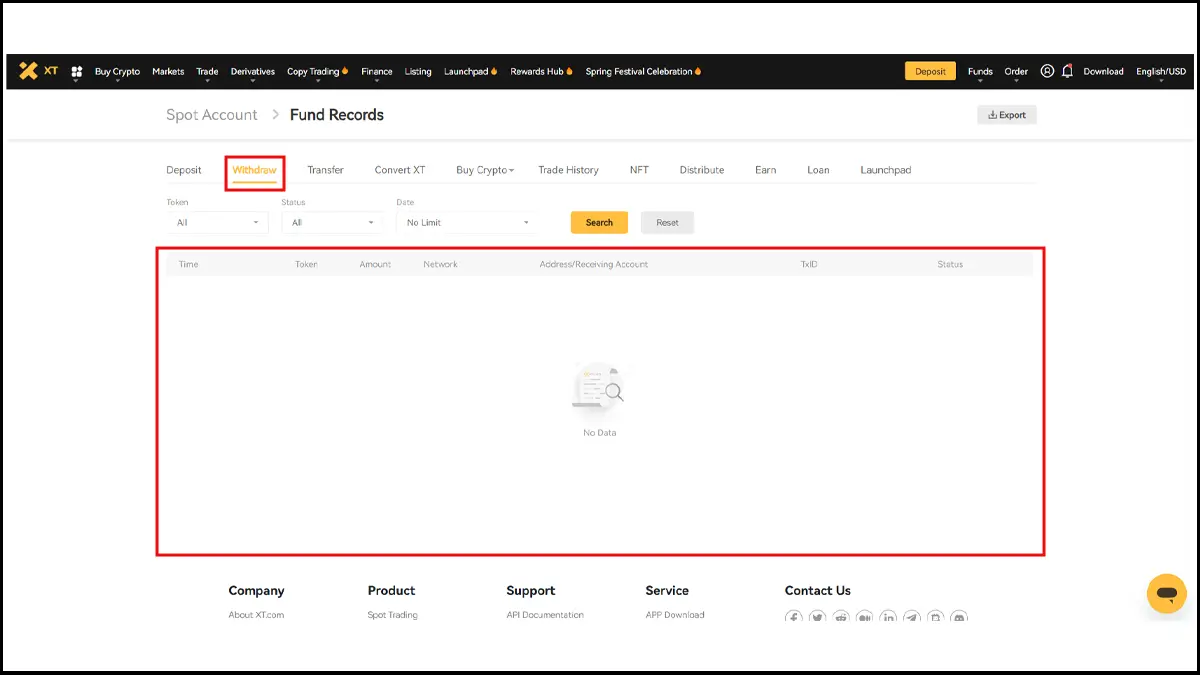Open the user profile icon in header

1047,71
